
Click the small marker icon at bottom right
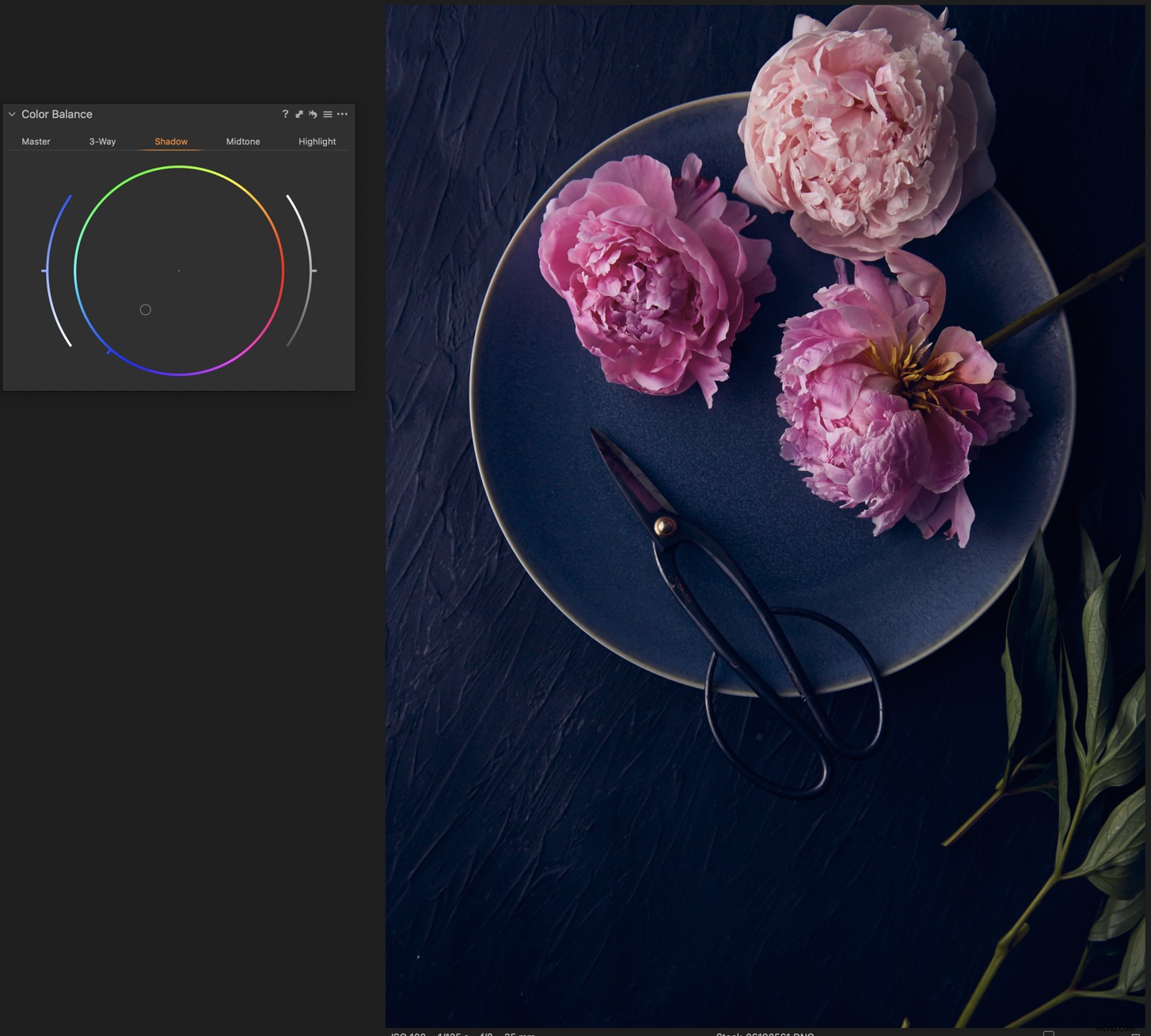(x=1049, y=1033)
